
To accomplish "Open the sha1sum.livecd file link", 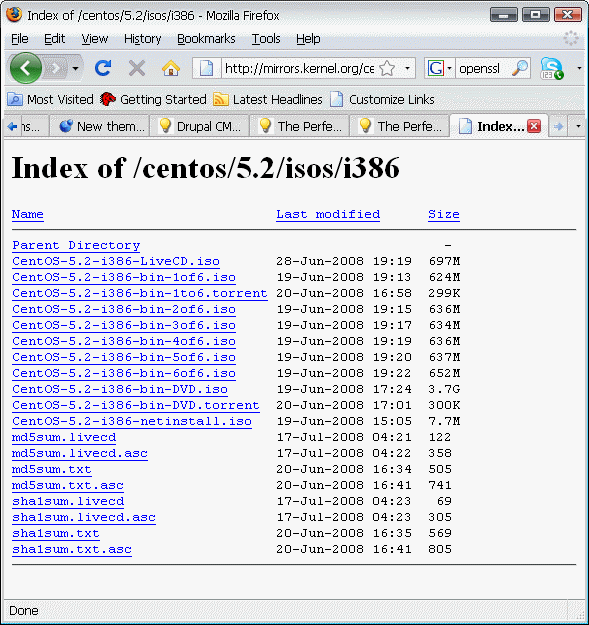I will point(68,501).
